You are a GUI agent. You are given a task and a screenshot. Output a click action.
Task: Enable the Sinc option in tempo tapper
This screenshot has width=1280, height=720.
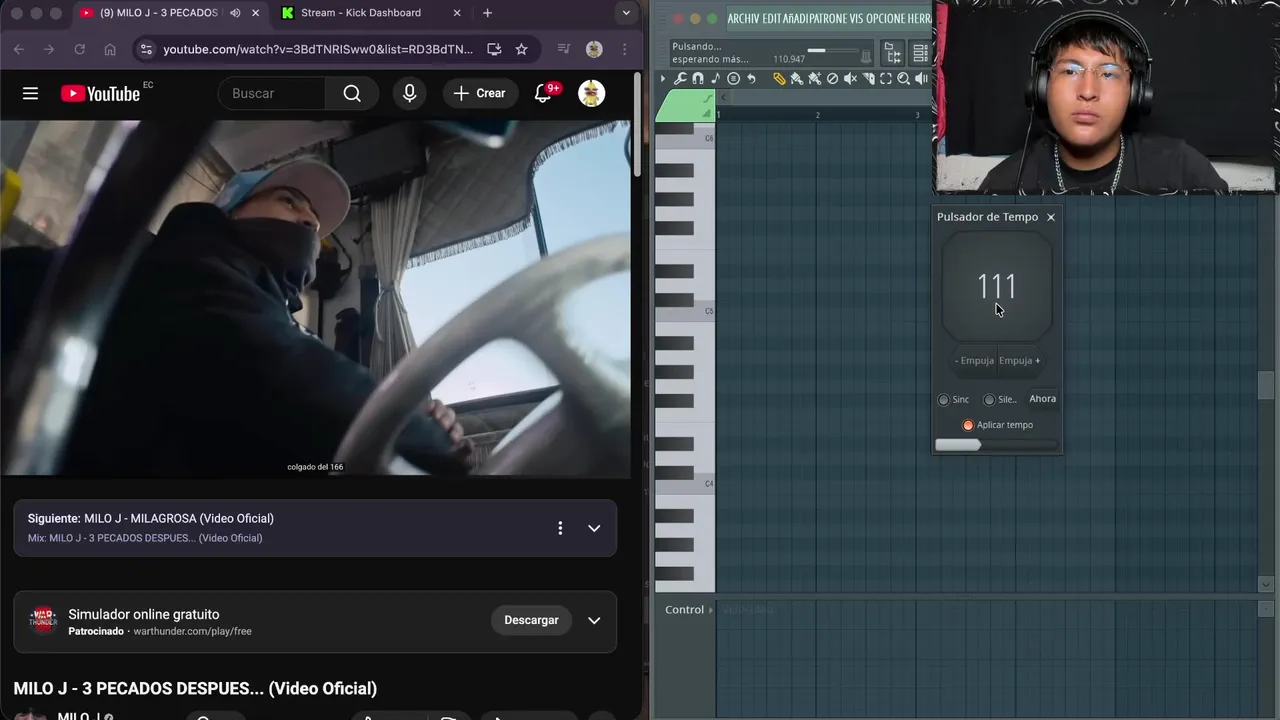(x=943, y=399)
